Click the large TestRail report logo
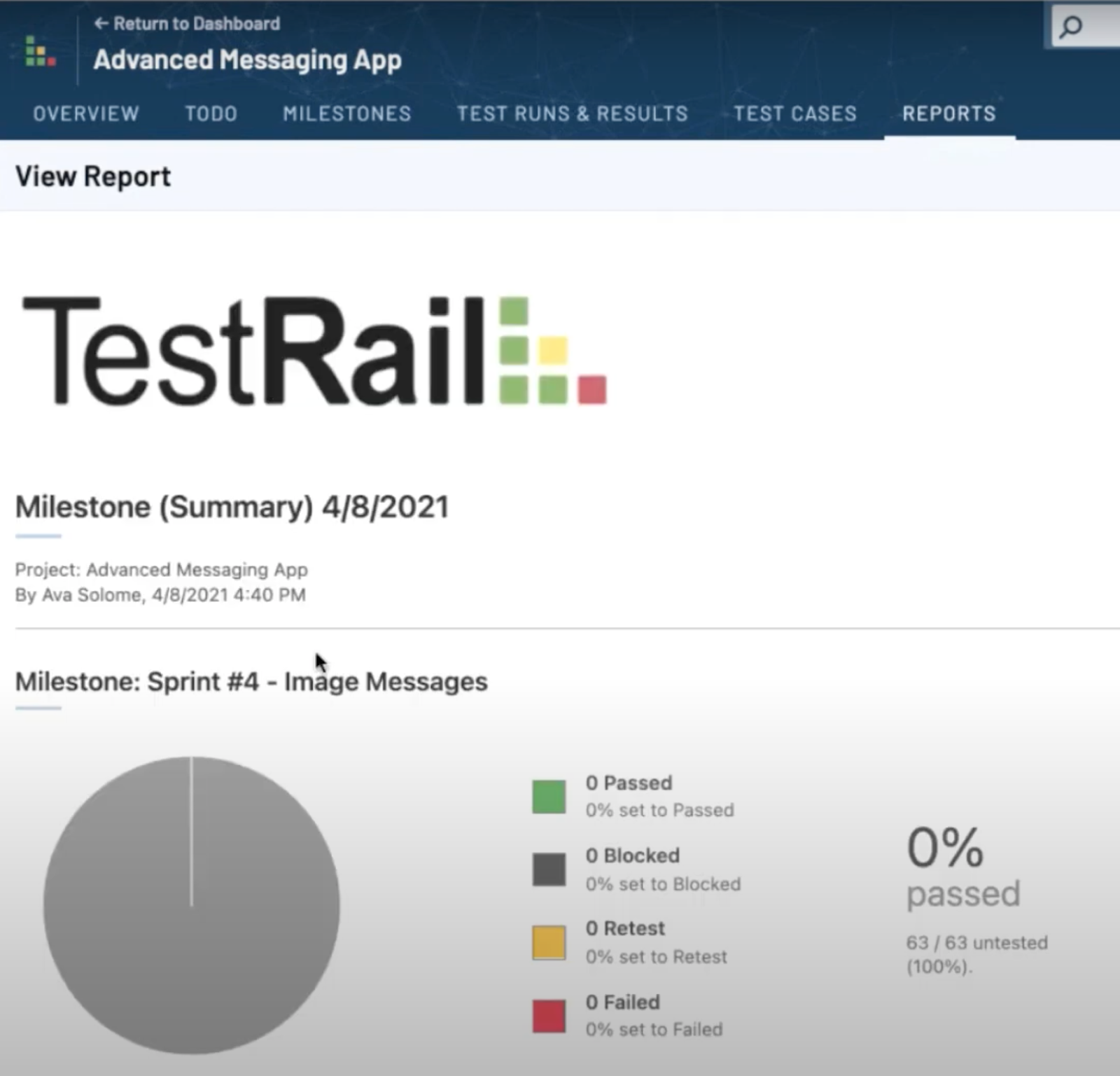Viewport: 1120px width, 1076px height. (x=314, y=350)
